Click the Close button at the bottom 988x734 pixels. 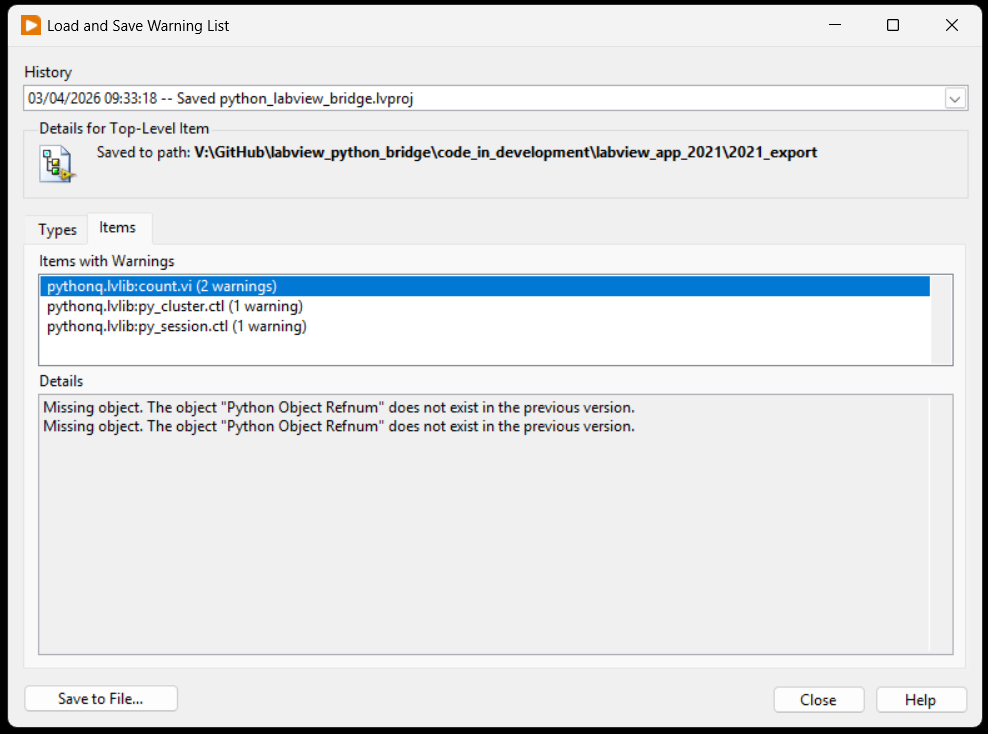pyautogui.click(x=818, y=700)
